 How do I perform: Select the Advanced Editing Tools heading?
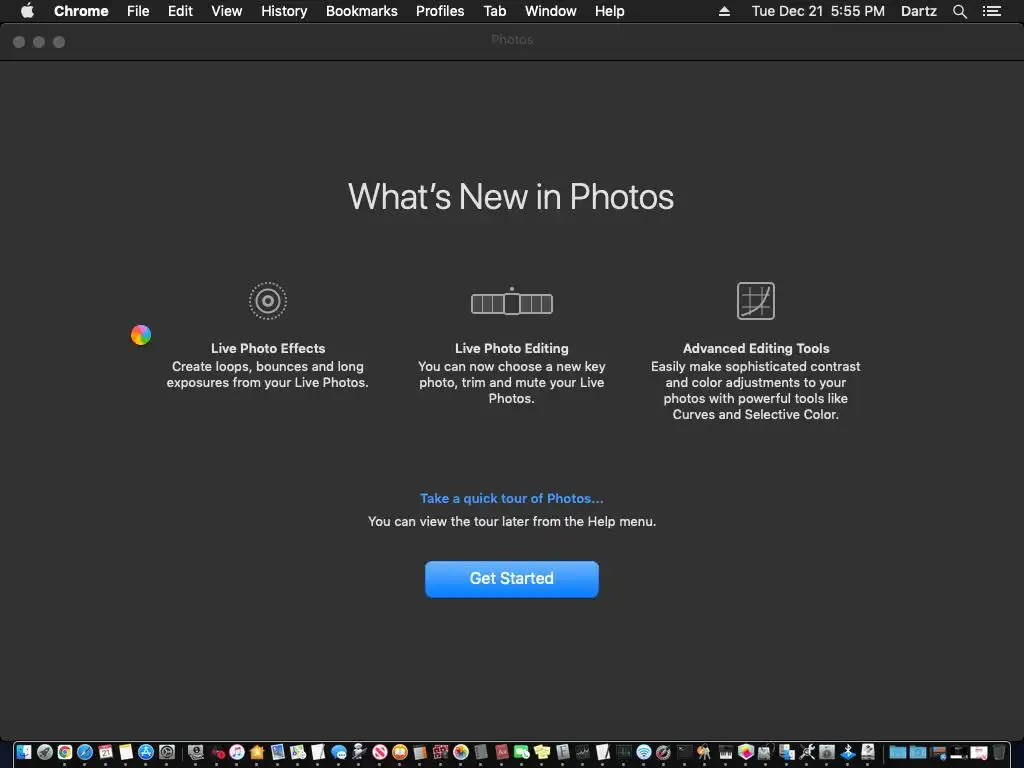(756, 348)
